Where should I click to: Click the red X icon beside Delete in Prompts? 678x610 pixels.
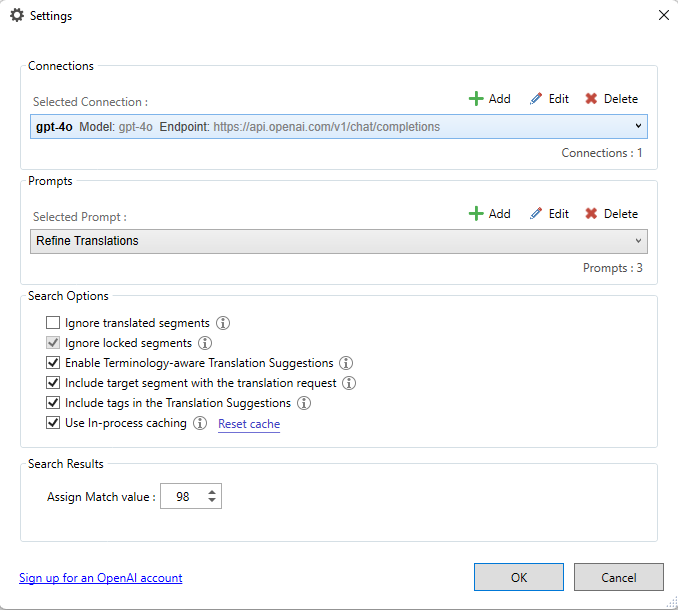(x=591, y=214)
